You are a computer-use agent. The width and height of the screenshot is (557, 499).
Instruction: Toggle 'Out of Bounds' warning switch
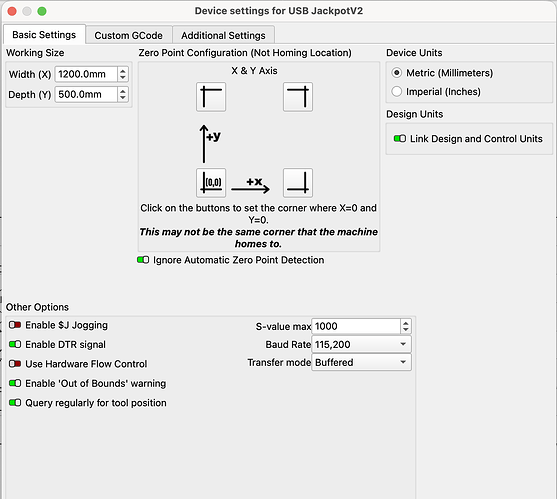tap(15, 383)
